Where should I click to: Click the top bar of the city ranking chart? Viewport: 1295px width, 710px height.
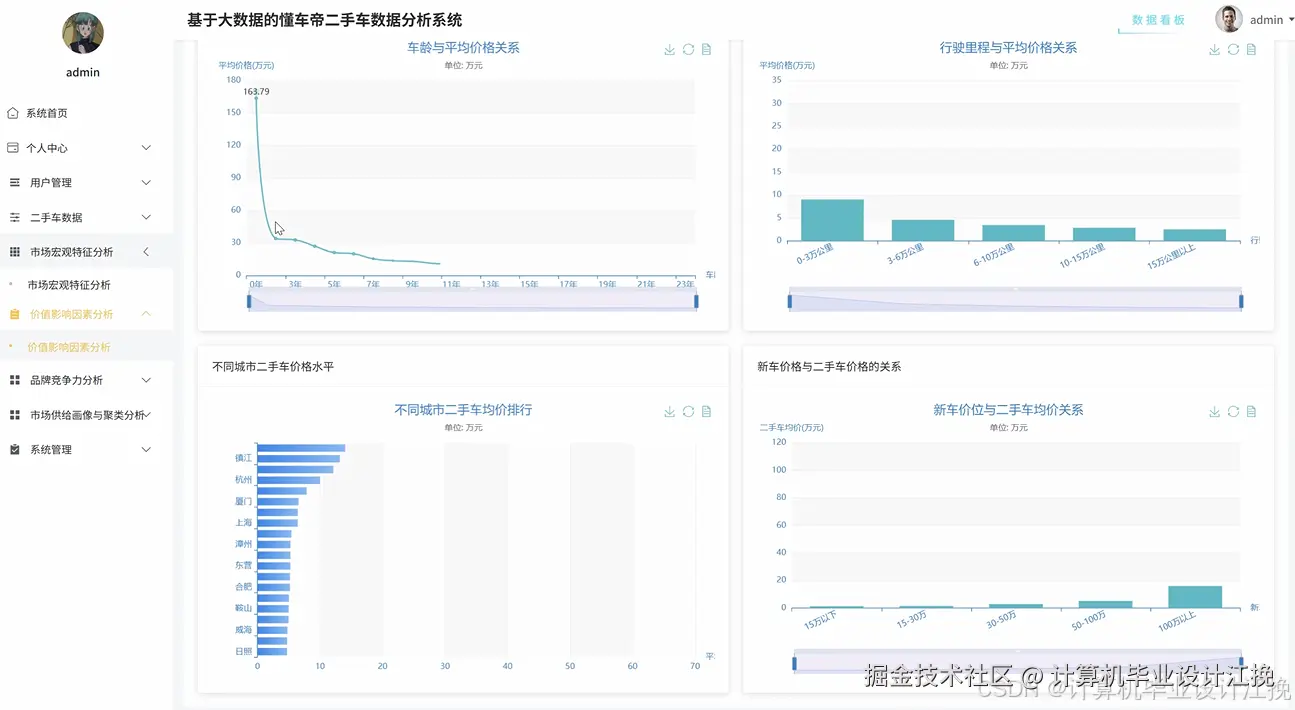coord(301,448)
